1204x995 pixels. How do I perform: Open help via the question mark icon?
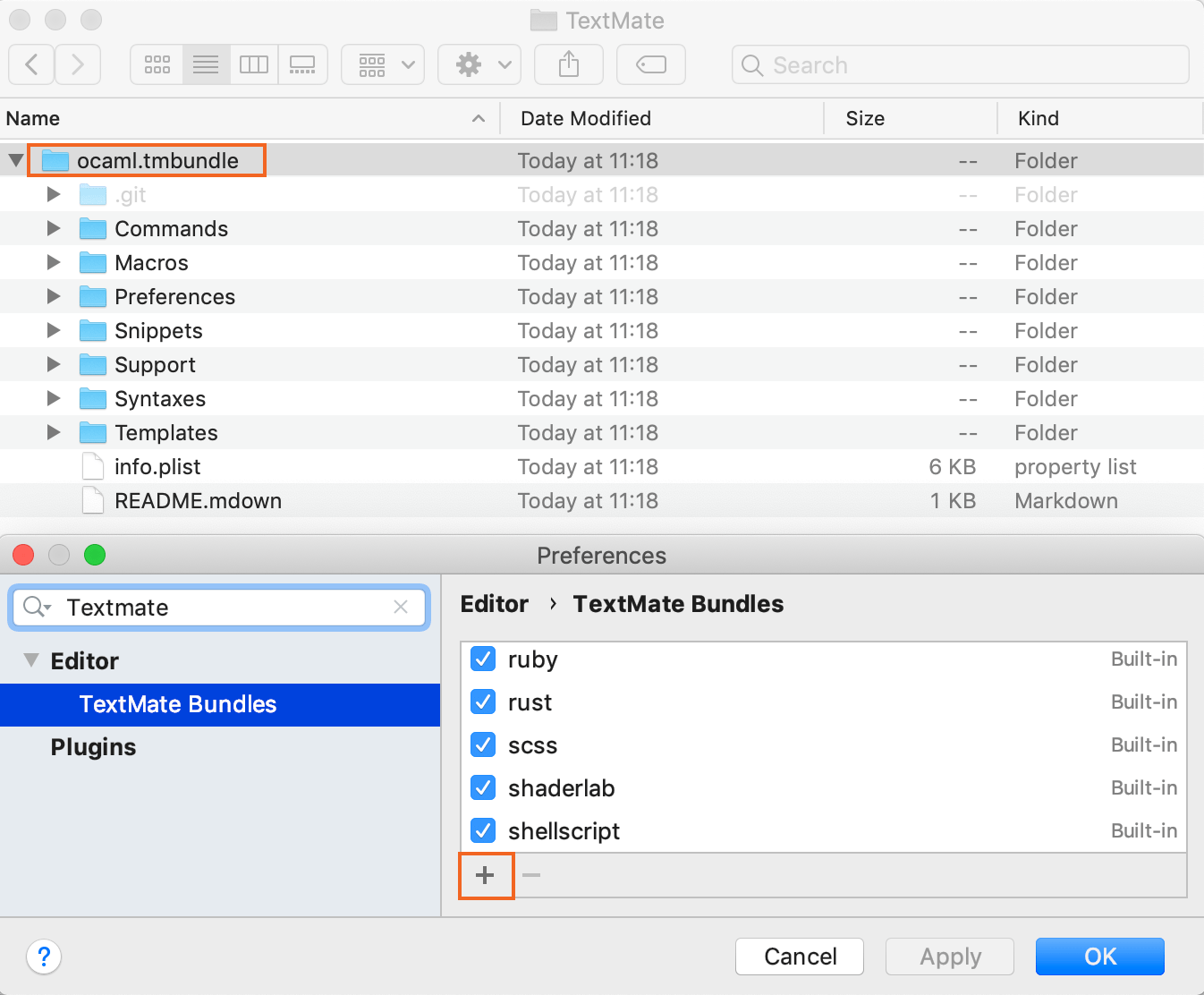coord(43,957)
